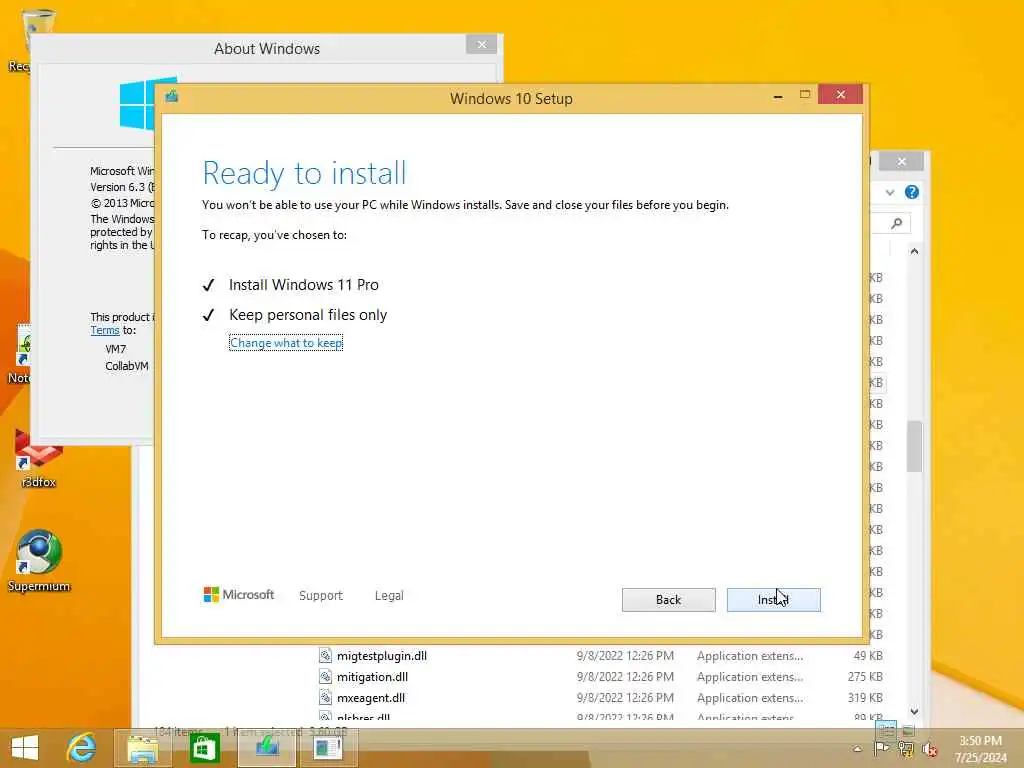Click the mxeagent.dll file icon
The width and height of the screenshot is (1024, 768).
pos(325,697)
